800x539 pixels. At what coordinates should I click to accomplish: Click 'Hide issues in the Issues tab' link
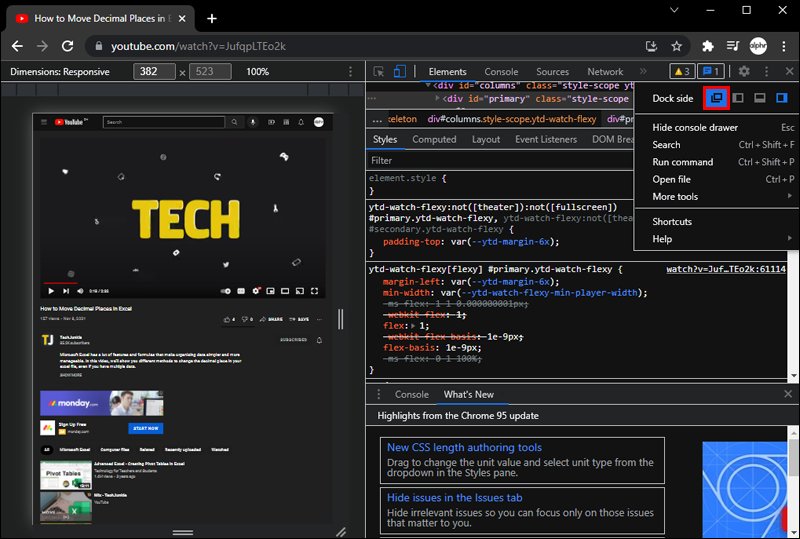[x=454, y=498]
